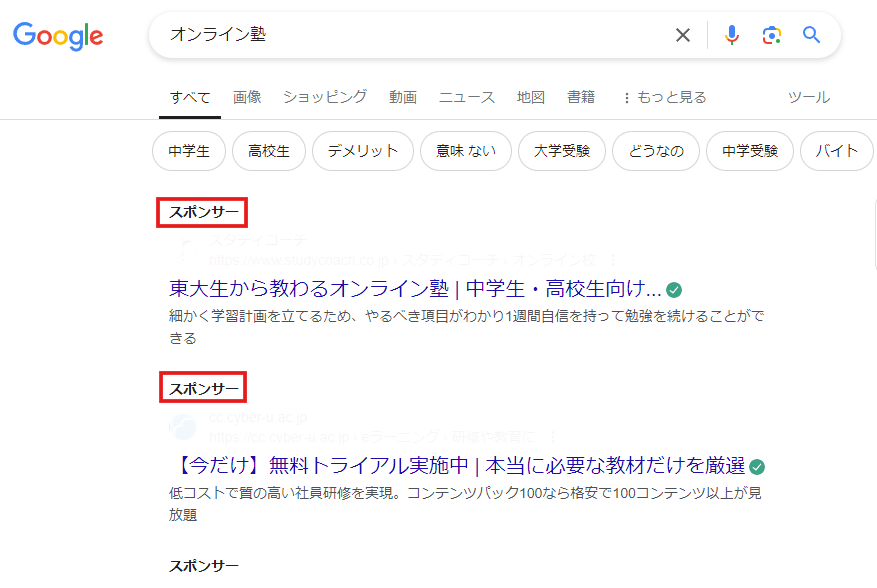Select the ショッピング search category
This screenshot has height=588, width=877.
point(324,97)
